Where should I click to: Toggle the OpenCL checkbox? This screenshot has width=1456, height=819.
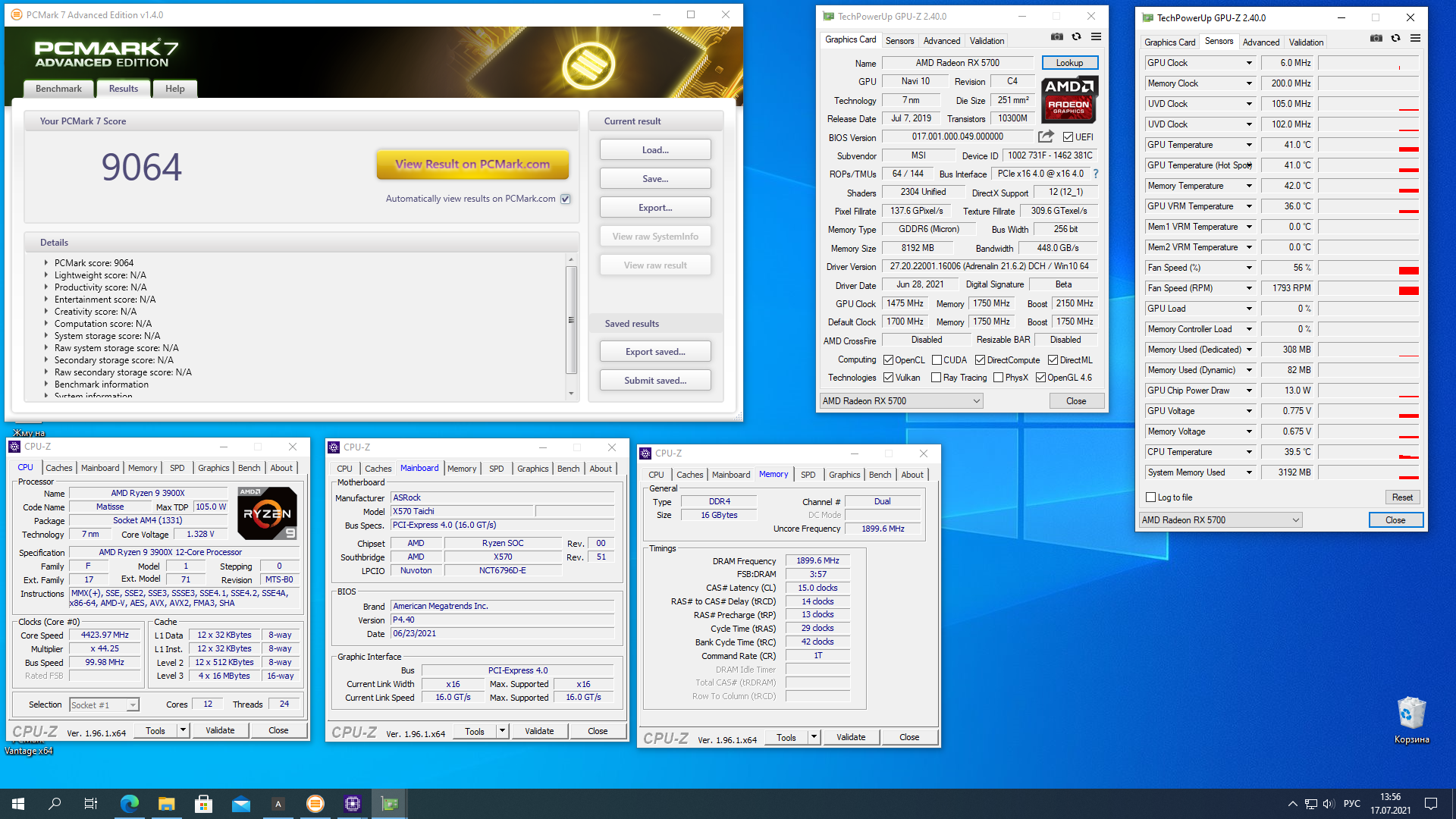tap(888, 360)
